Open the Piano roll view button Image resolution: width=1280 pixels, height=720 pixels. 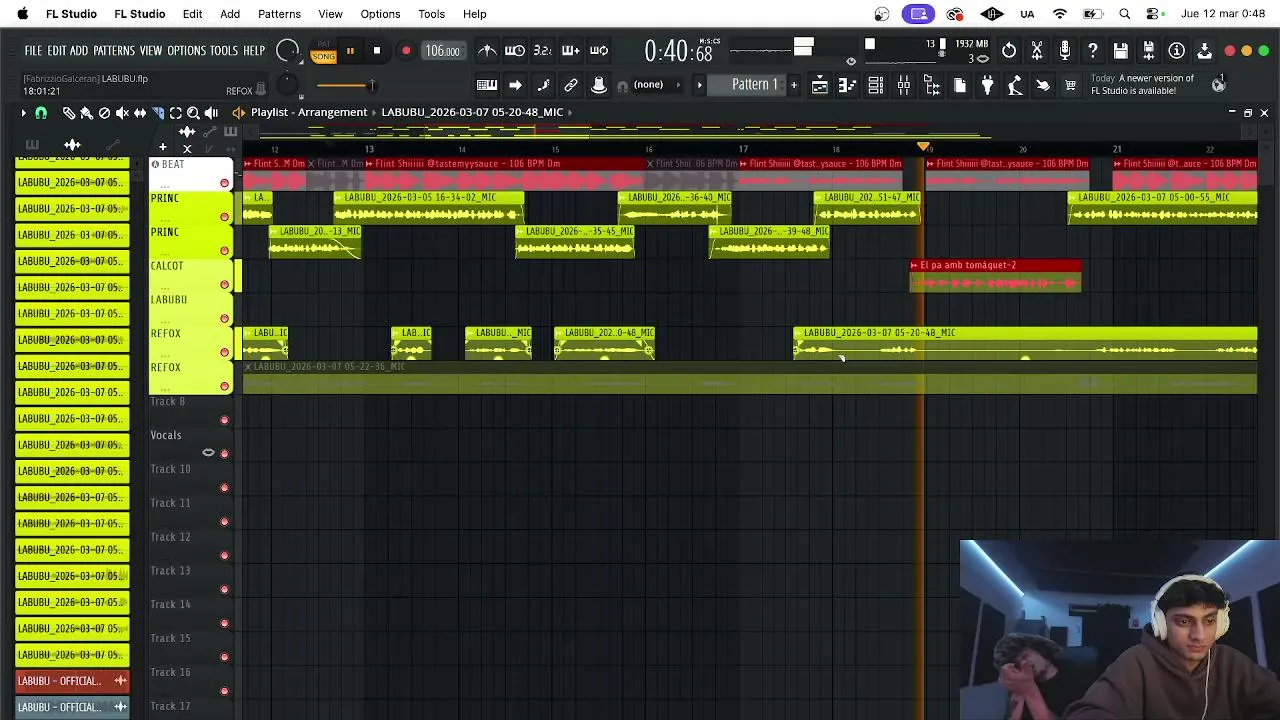(847, 85)
